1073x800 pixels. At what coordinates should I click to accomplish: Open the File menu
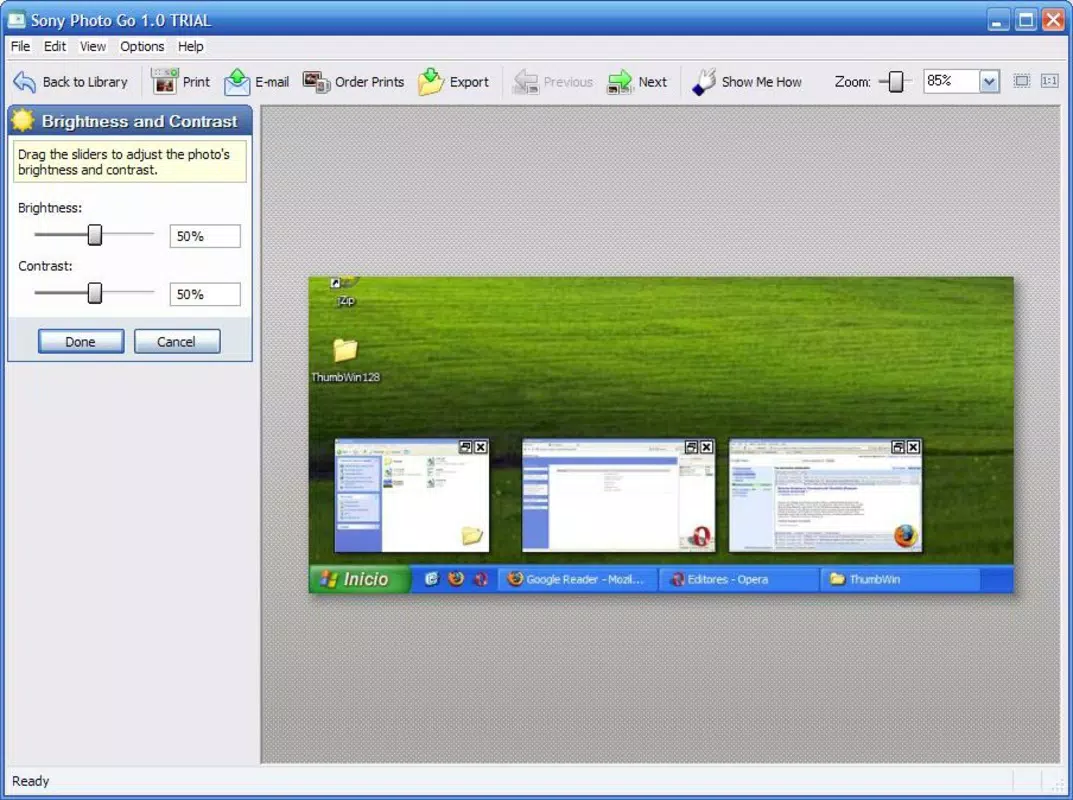pyautogui.click(x=21, y=47)
